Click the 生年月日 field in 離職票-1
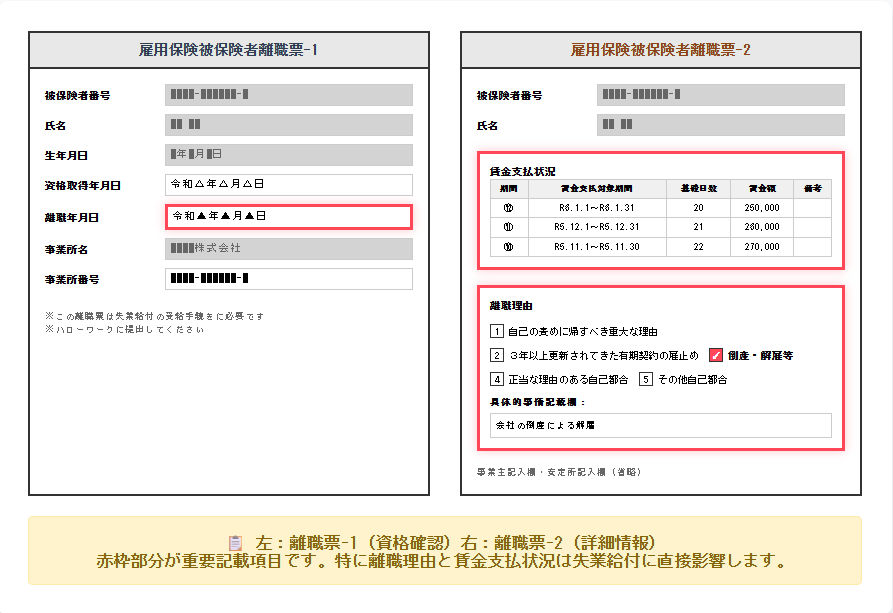Image resolution: width=893 pixels, height=613 pixels. [x=288, y=155]
